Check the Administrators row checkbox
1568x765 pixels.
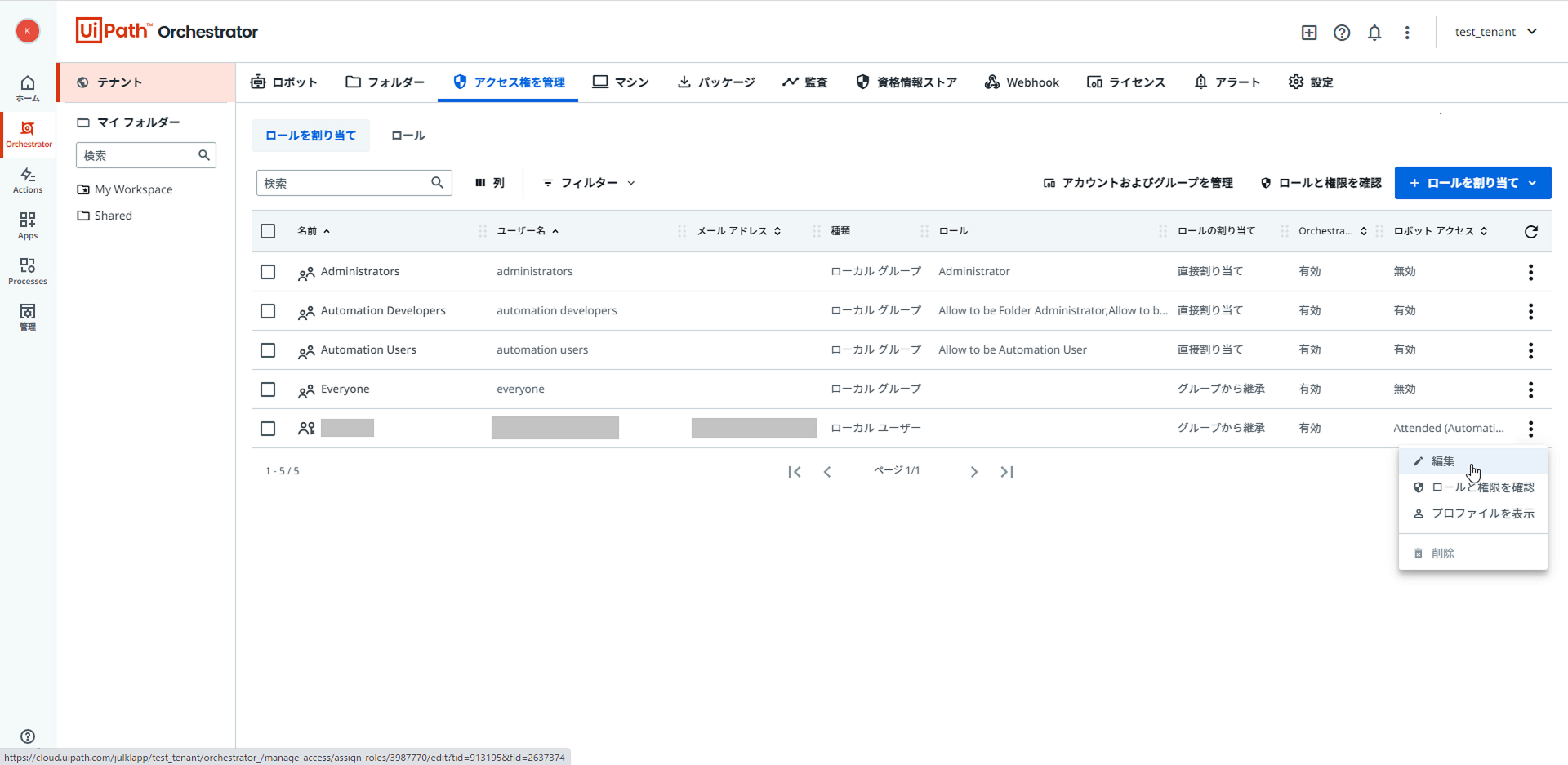[268, 272]
